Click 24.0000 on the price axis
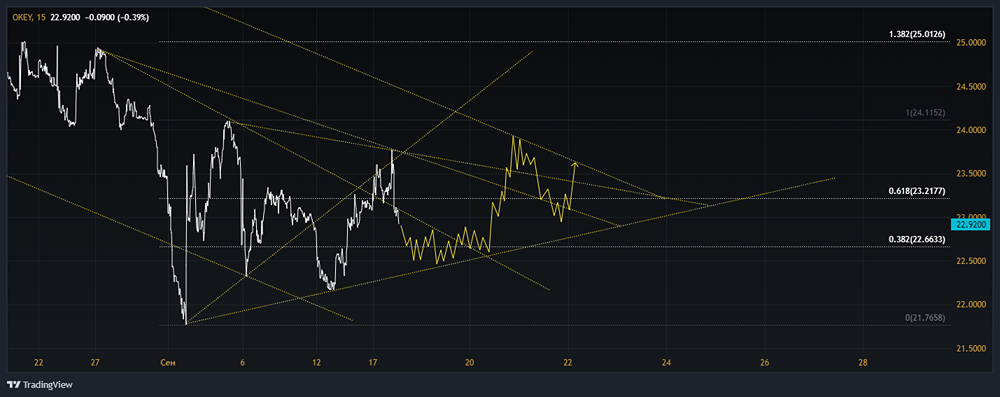Screen dimensions: 1000x397 click(970, 130)
